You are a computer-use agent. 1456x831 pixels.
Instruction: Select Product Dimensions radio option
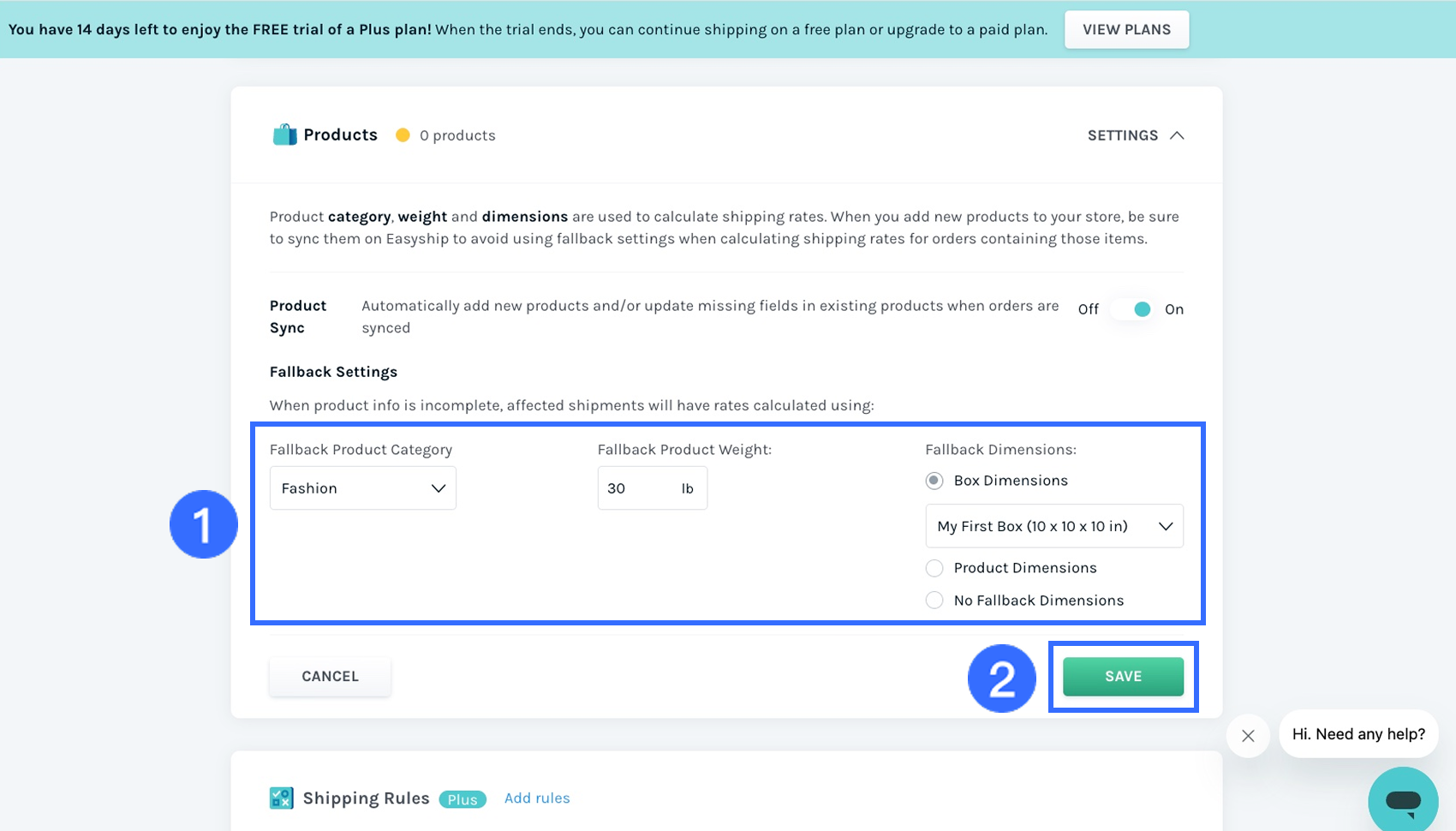(934, 568)
